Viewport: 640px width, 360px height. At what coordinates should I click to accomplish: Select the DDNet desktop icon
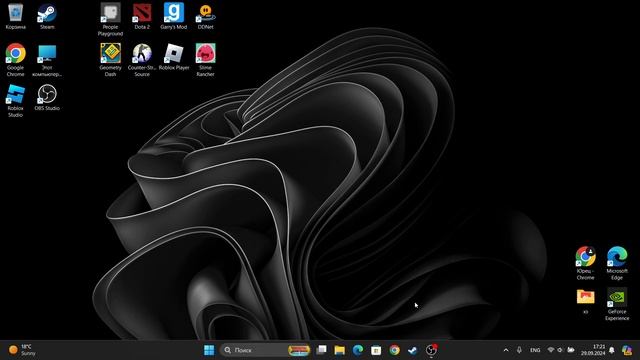coord(205,16)
